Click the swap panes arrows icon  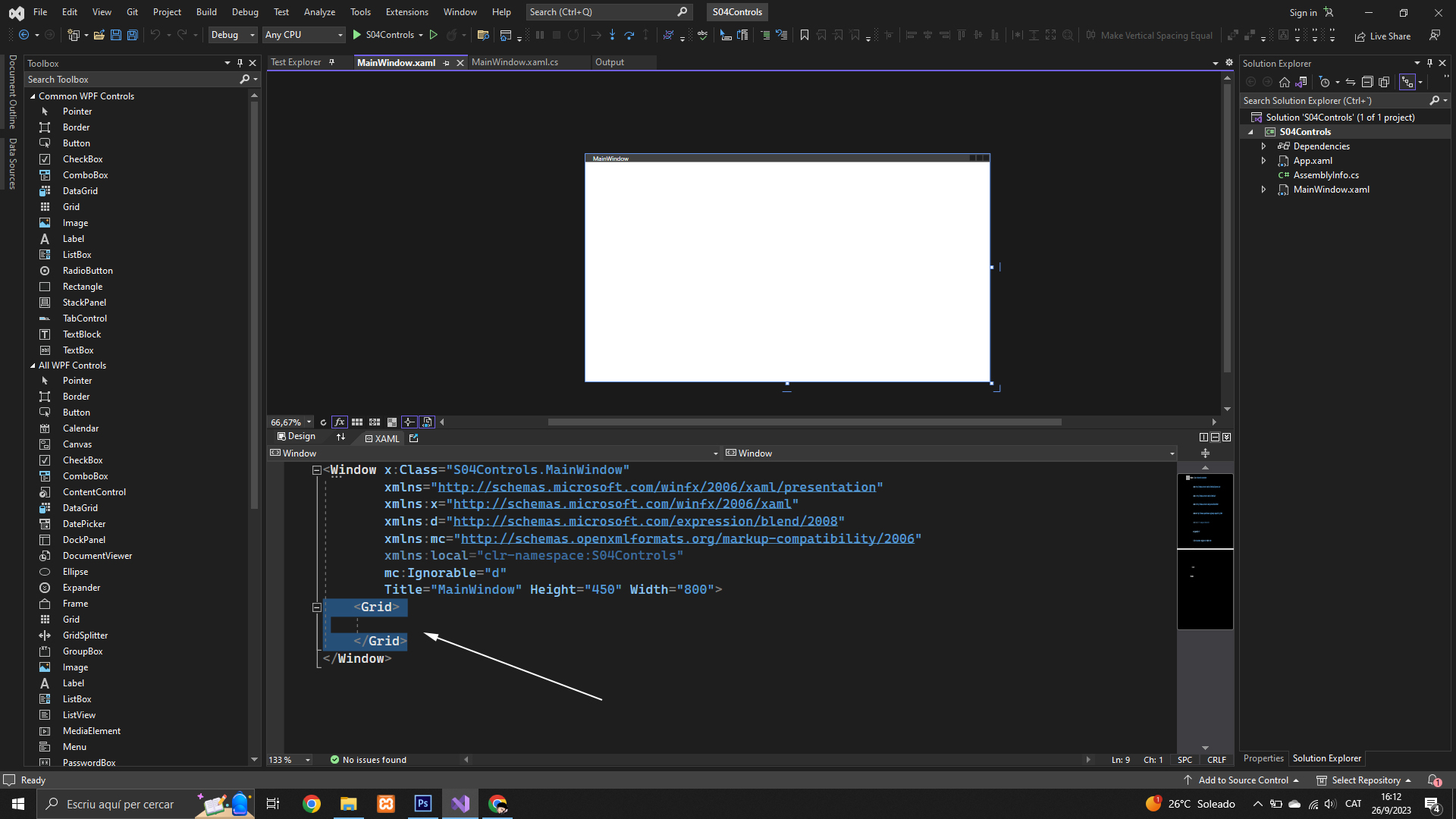pos(340,438)
